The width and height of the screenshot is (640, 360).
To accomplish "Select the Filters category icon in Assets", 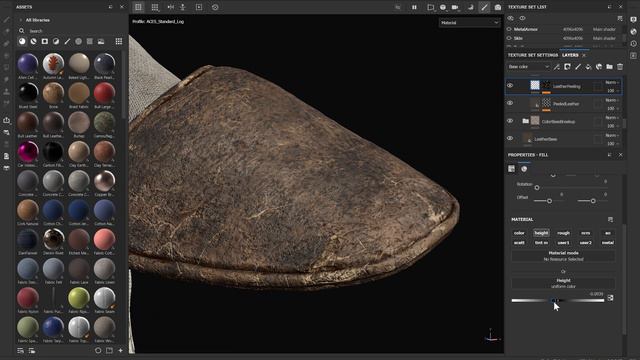I will (x=56, y=41).
